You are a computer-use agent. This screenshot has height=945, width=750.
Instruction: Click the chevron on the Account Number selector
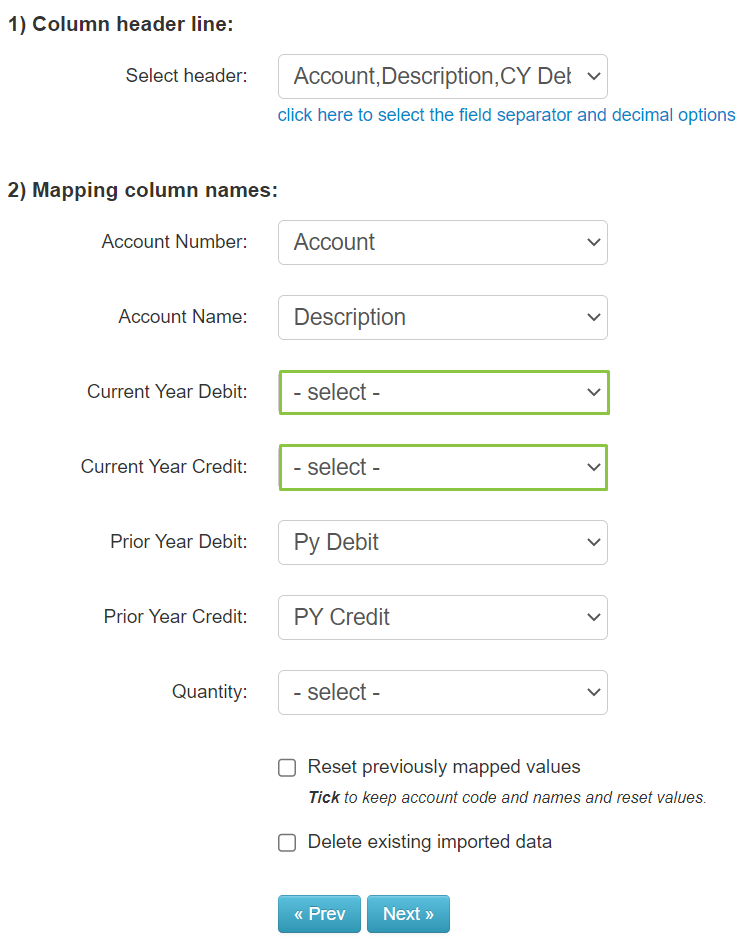point(592,242)
